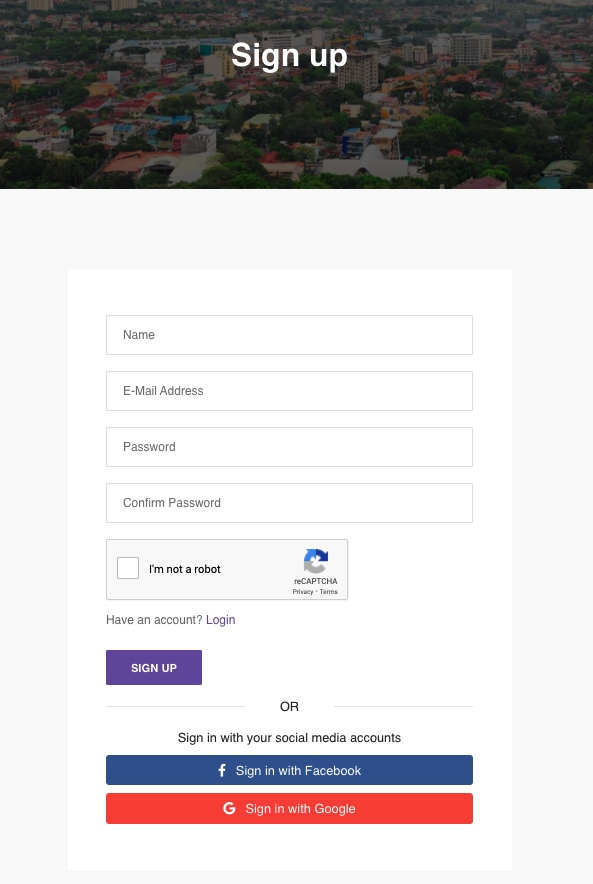Viewport: 593px width, 884px height.
Task: Choose Sign in with Facebook button
Action: (289, 770)
